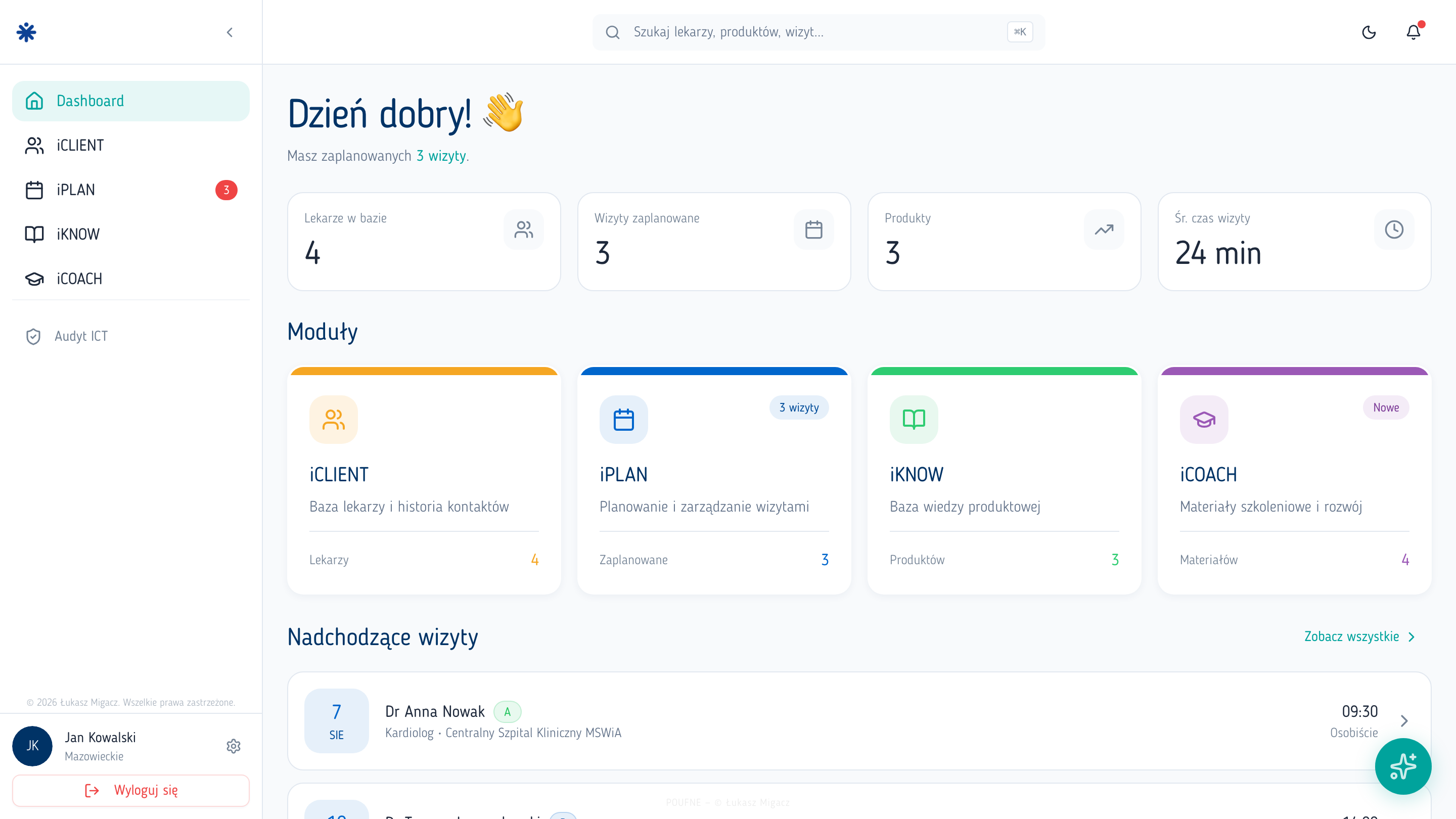Click the 'Nowe' badge on iCOACH card
The height and width of the screenshot is (819, 1456).
point(1386,407)
